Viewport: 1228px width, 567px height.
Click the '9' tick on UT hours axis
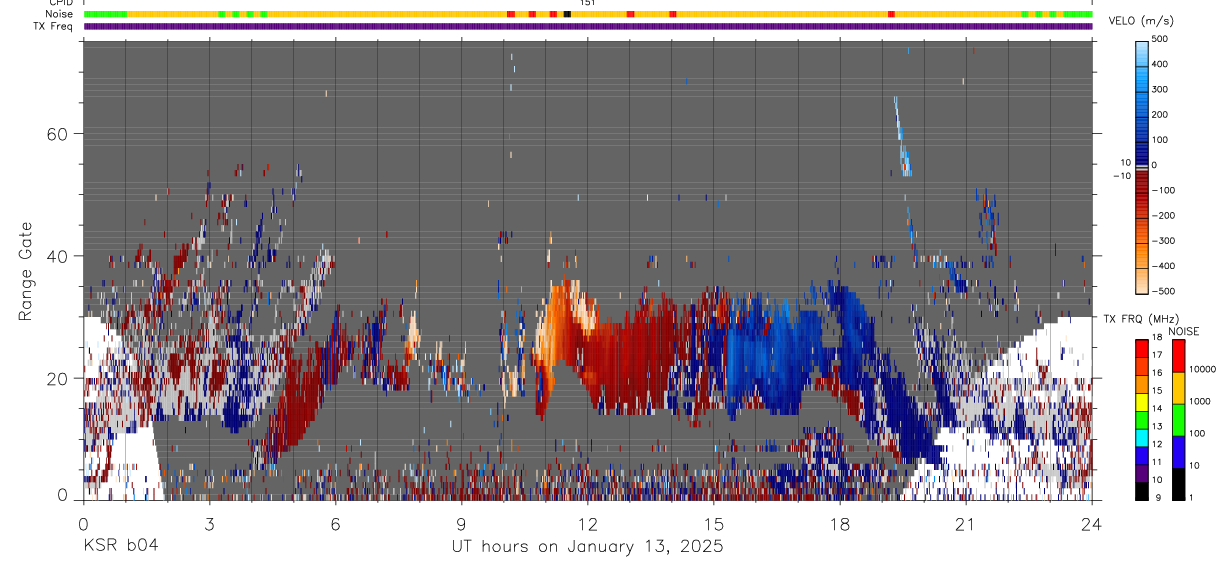[462, 523]
